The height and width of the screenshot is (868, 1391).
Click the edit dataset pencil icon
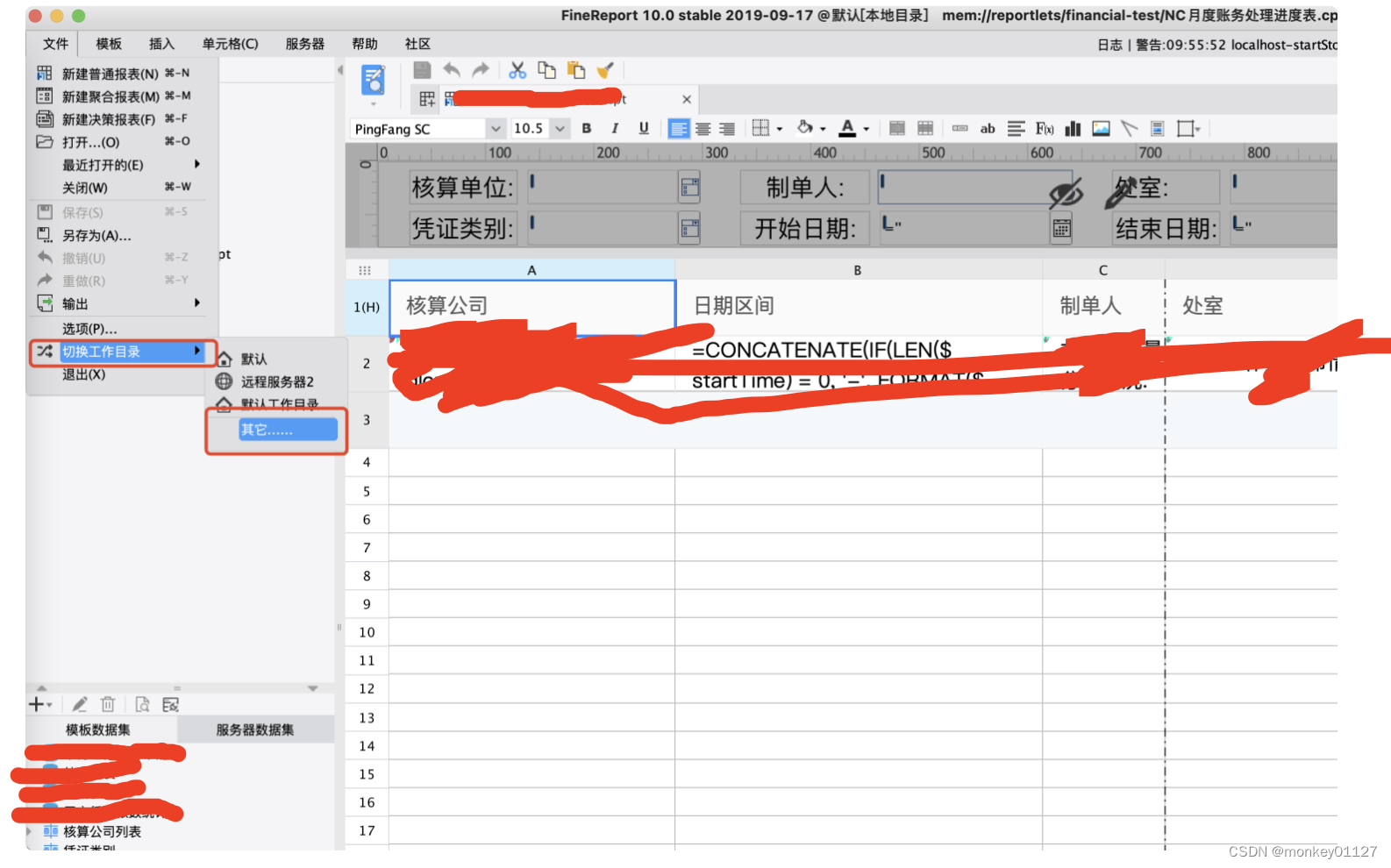[x=80, y=705]
